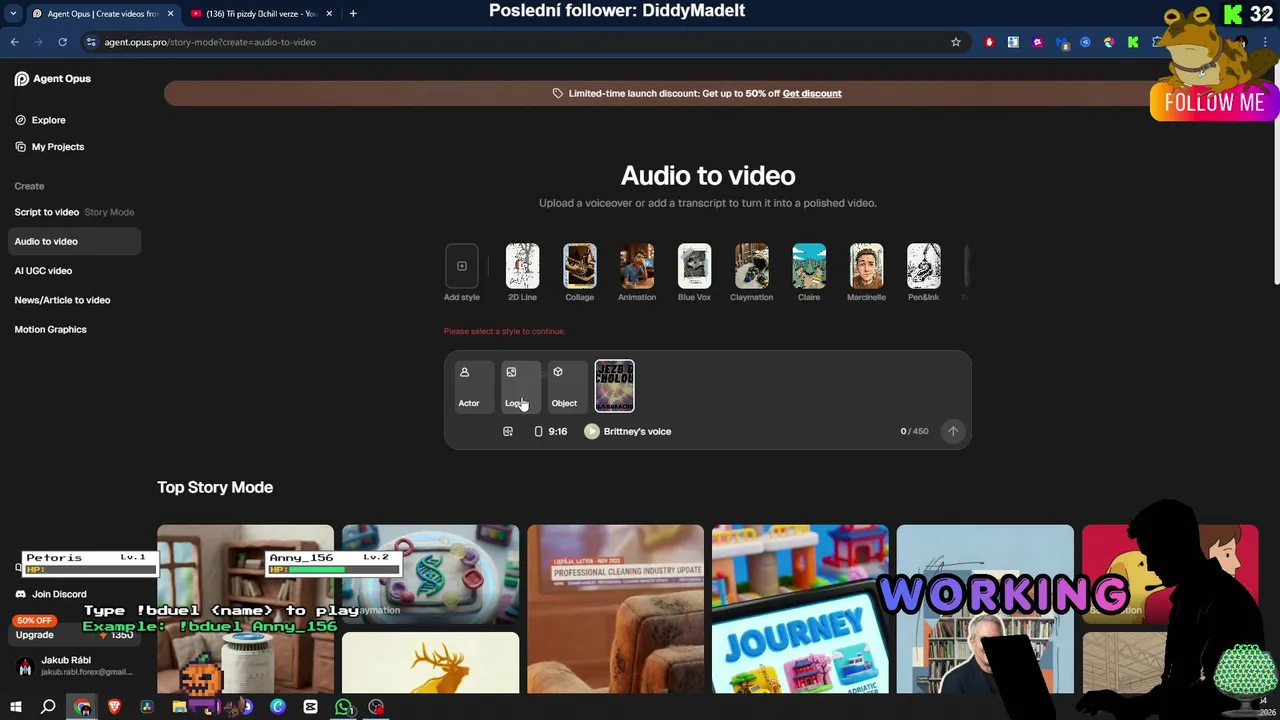Click the address bar URL

click(210, 42)
